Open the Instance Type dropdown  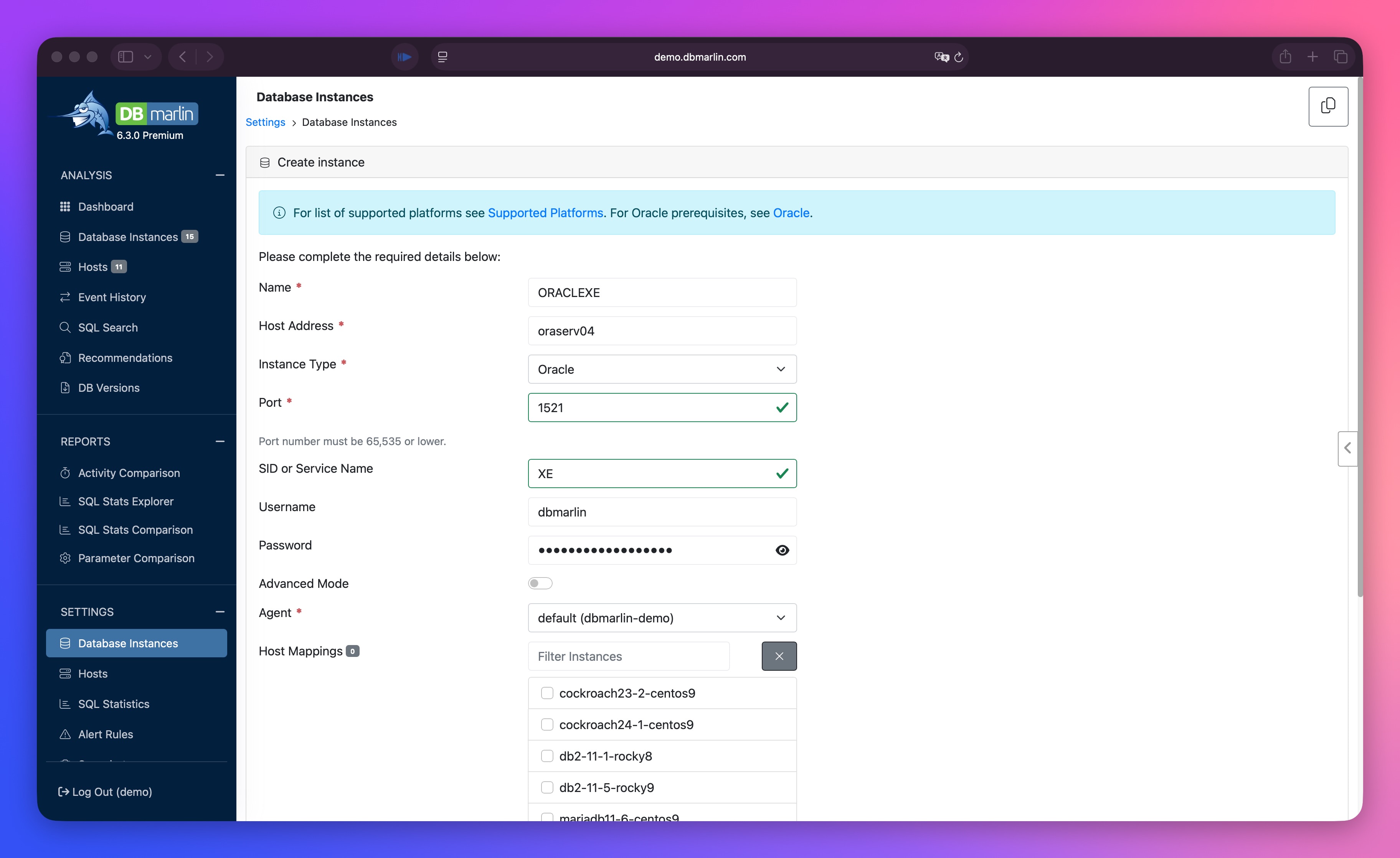(662, 370)
